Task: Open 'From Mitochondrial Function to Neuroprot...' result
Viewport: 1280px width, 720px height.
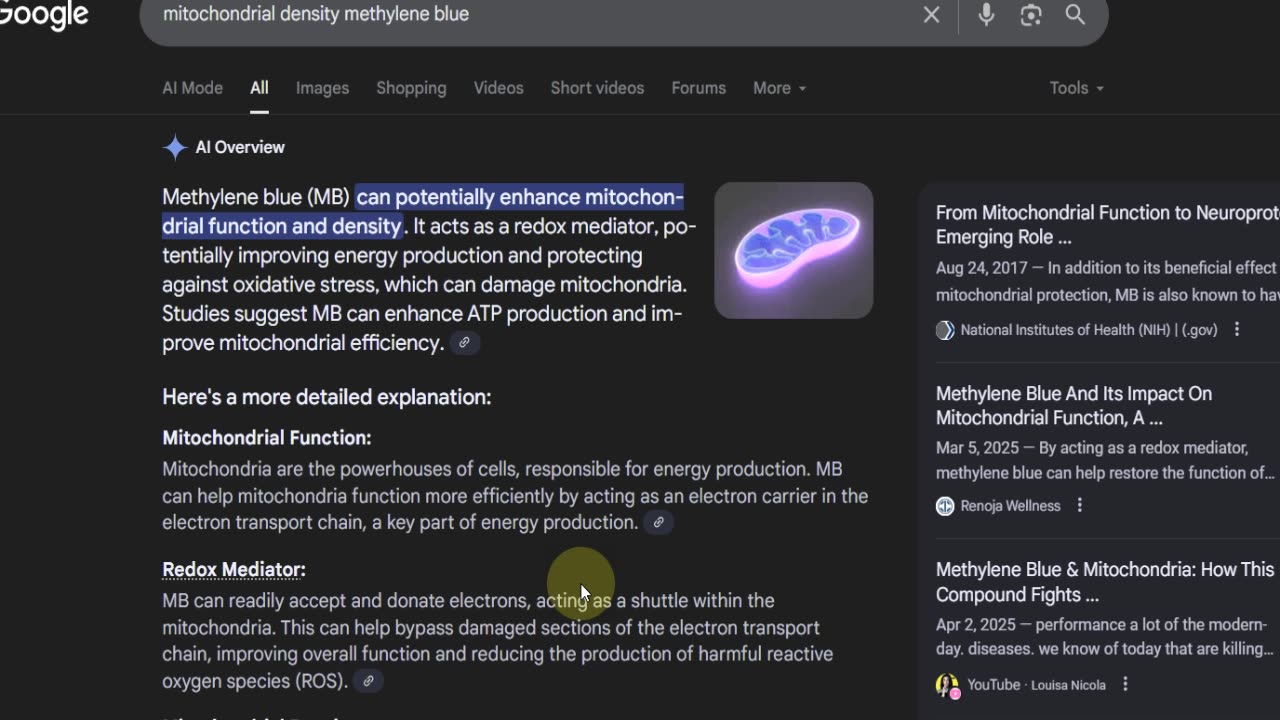Action: tap(1108, 225)
